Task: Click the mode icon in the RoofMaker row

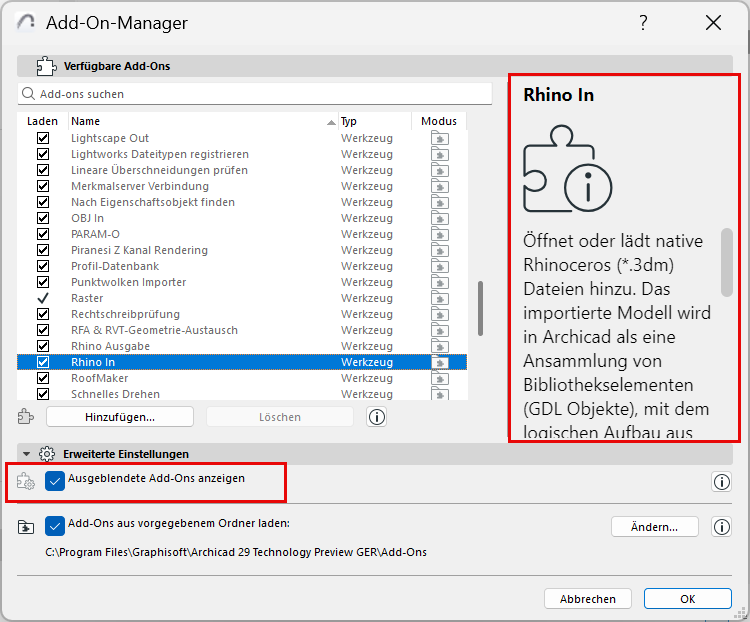Action: (440, 378)
